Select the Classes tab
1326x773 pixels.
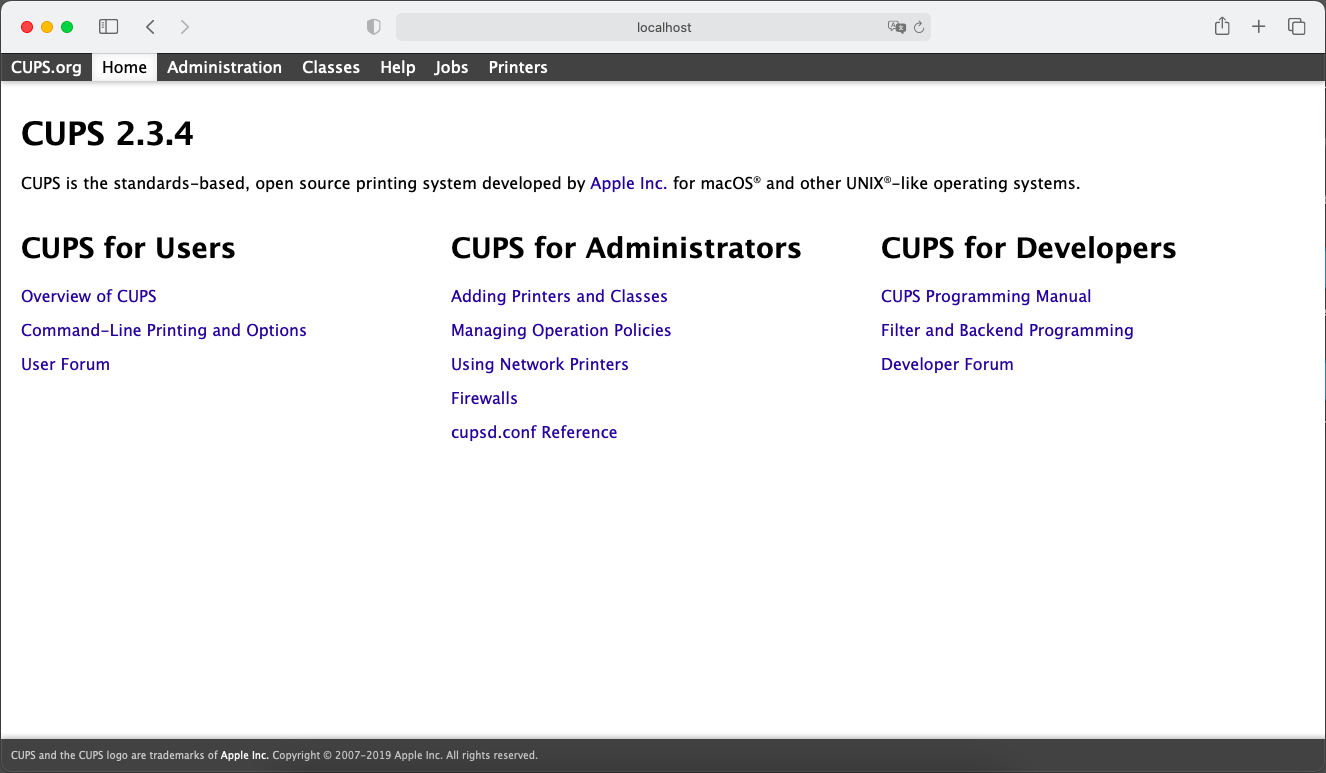330,67
